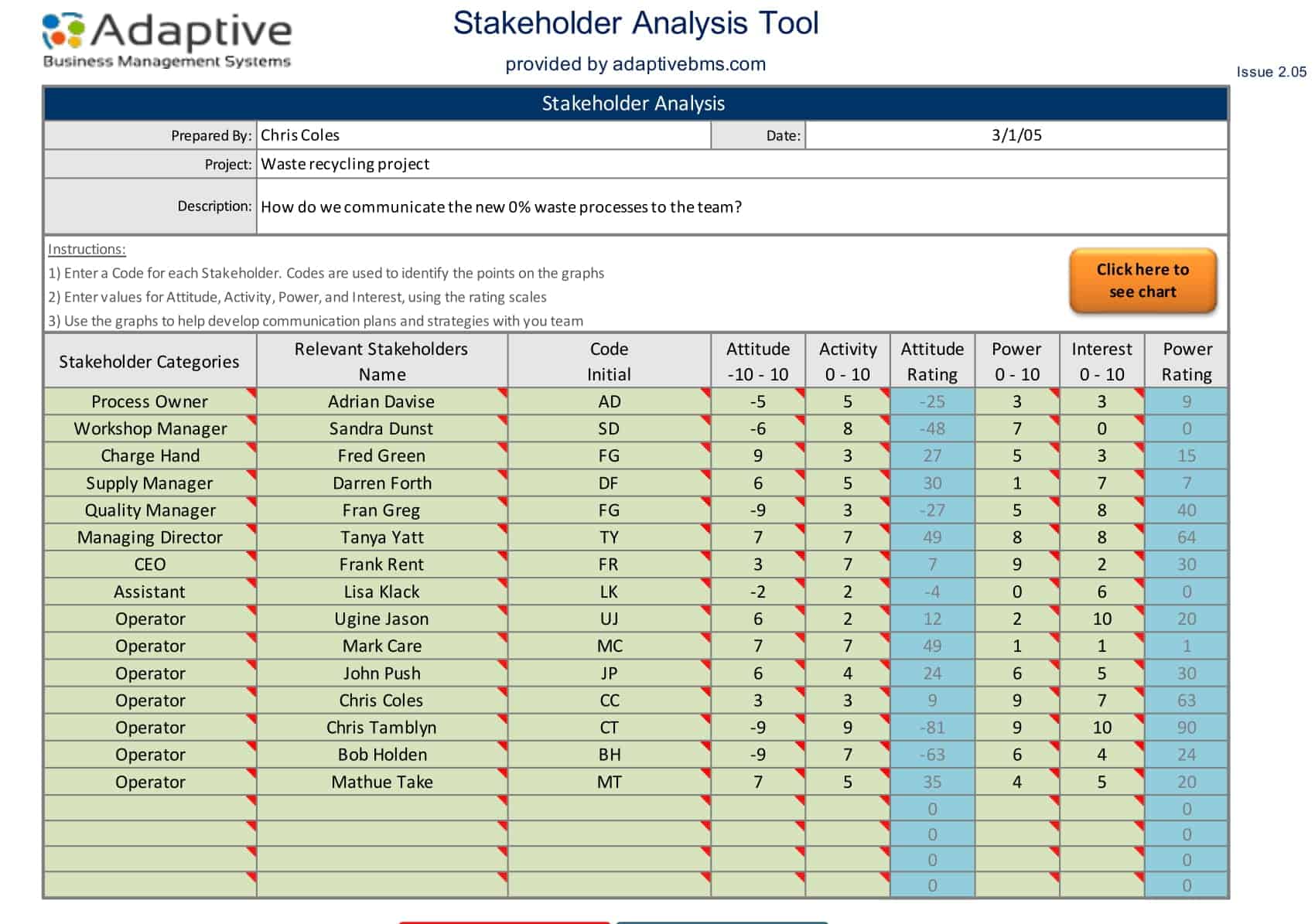This screenshot has height=924, width=1315.
Task: Select the code cell 'MT'
Action: [x=609, y=783]
